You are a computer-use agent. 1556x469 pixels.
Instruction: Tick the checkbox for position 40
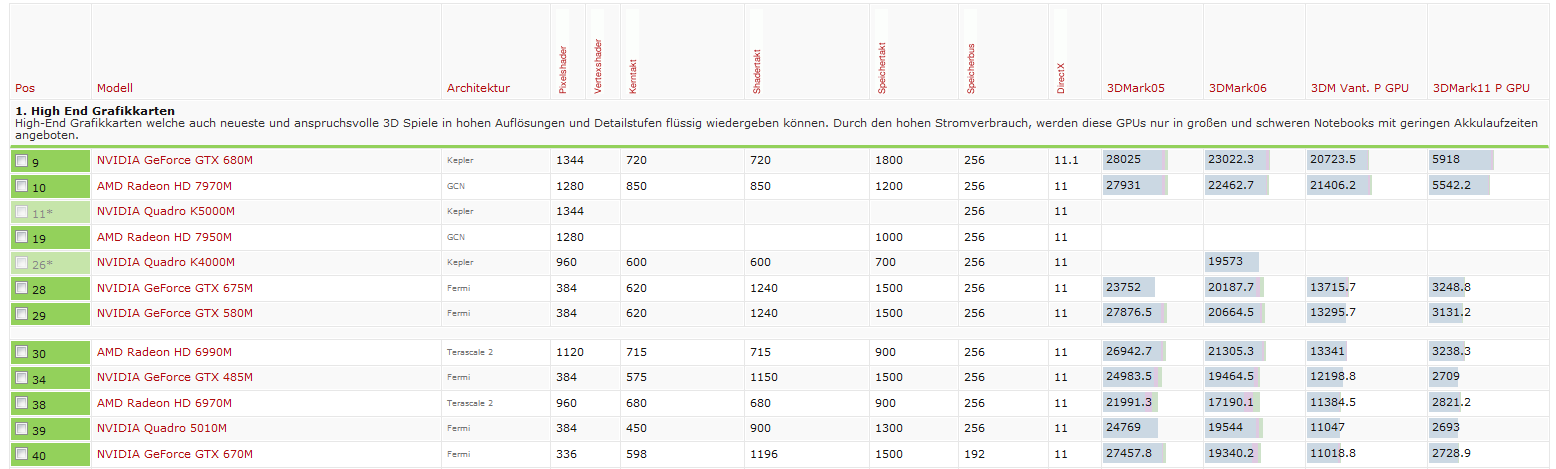pos(22,455)
